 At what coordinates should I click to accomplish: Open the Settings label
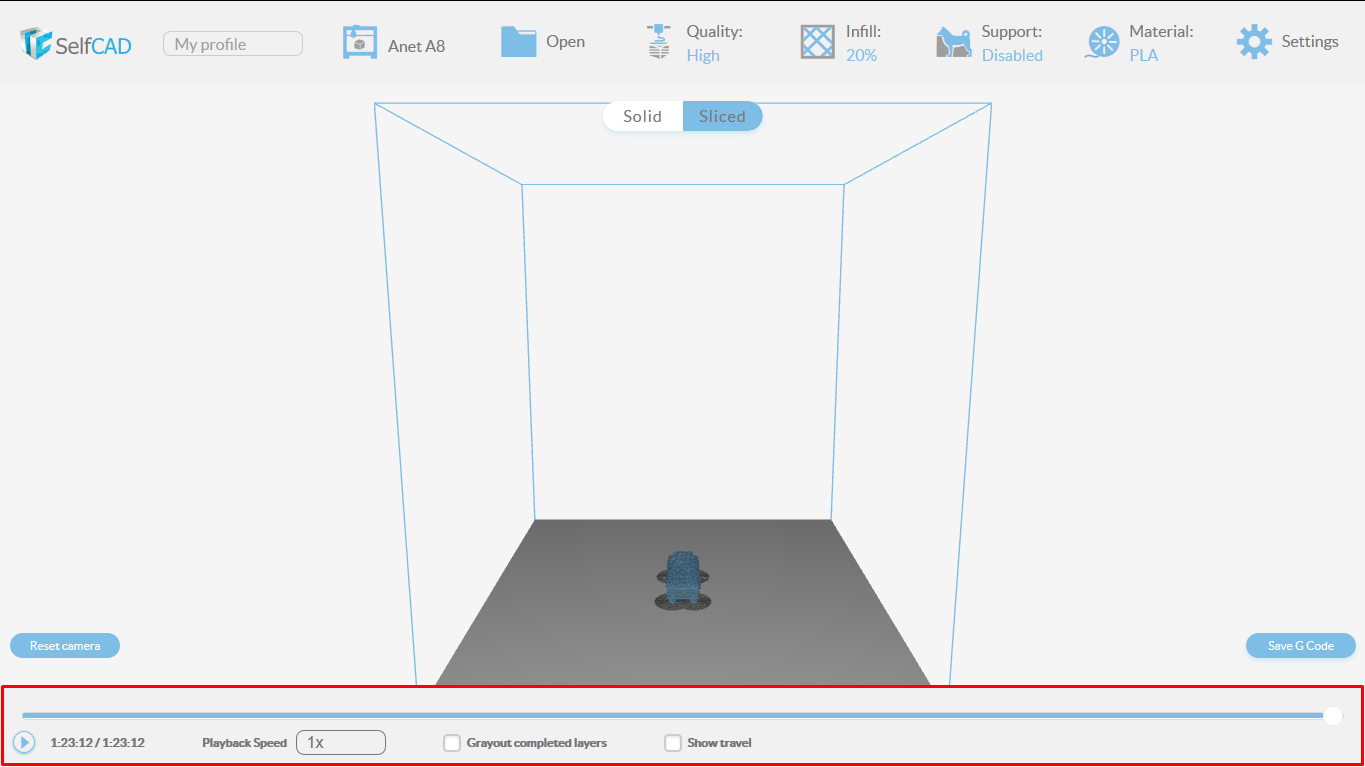point(1310,42)
